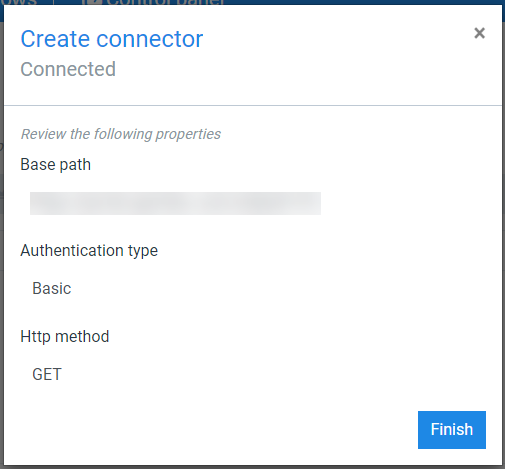Click the Create connector title
The width and height of the screenshot is (505, 469).
(x=112, y=39)
